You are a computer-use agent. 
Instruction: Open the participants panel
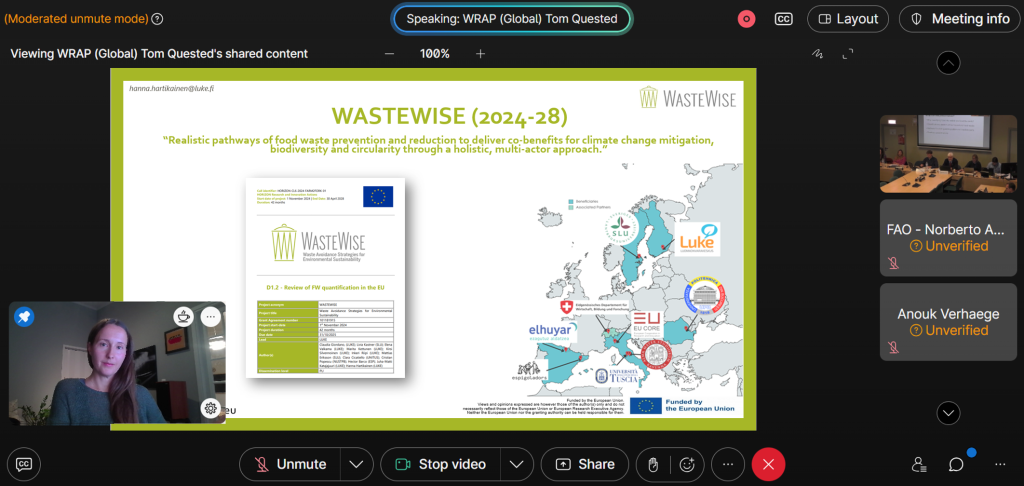coord(919,464)
